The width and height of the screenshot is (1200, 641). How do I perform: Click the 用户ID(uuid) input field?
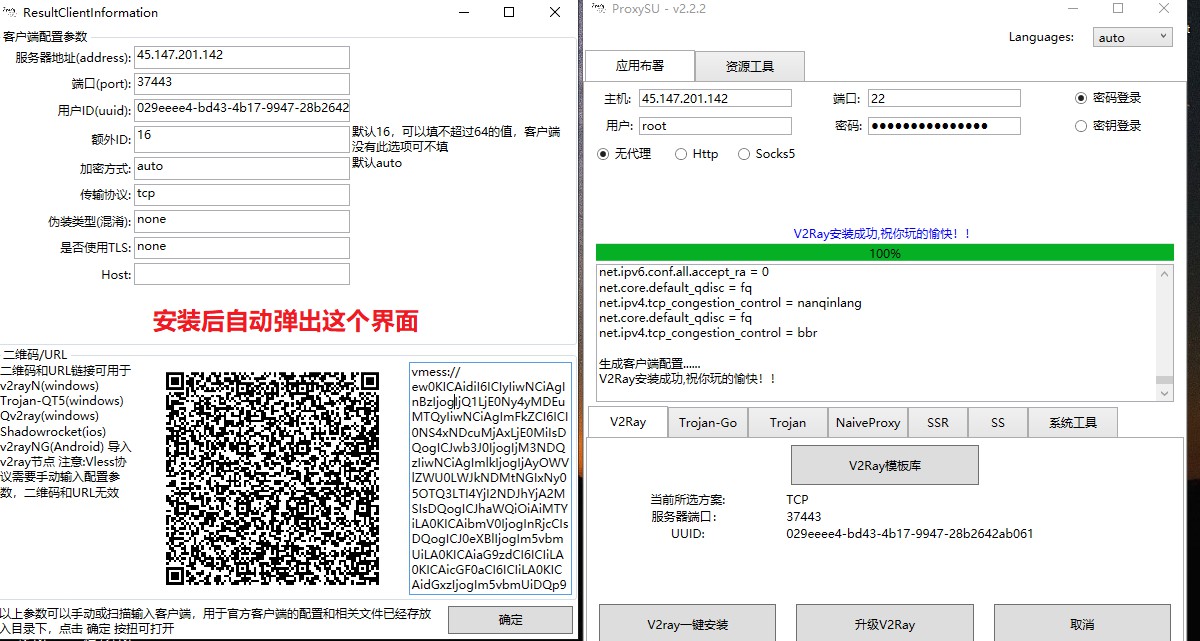pyautogui.click(x=242, y=109)
